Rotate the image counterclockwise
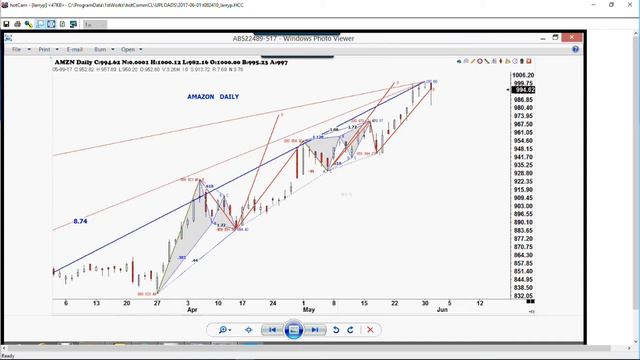 tap(336, 330)
